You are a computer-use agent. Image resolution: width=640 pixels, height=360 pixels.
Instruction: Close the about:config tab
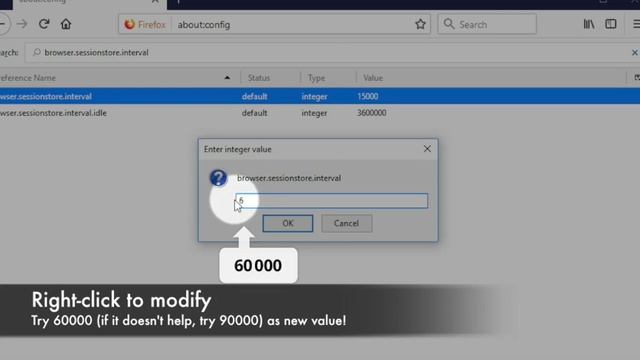[x=155, y=2]
